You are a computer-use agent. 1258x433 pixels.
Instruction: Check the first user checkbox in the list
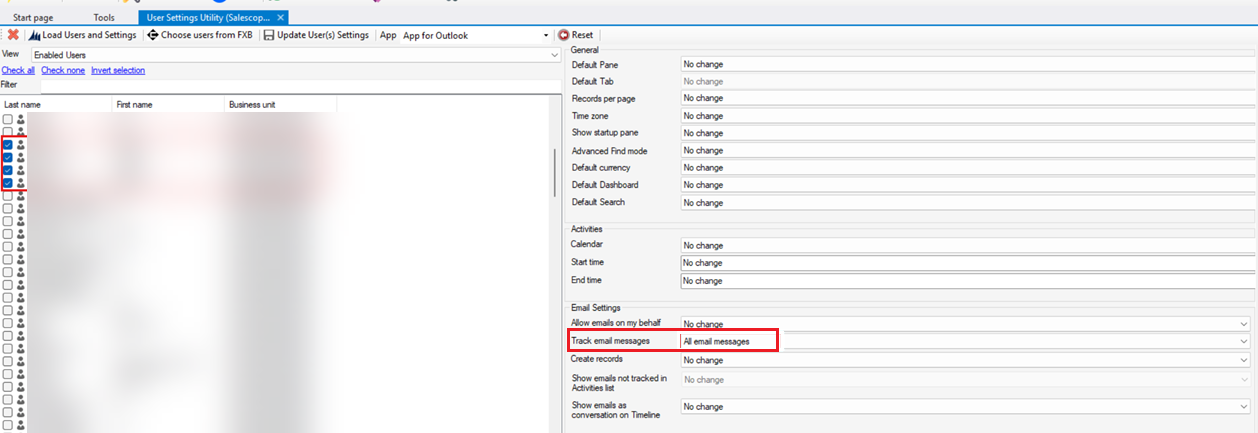[x=8, y=119]
